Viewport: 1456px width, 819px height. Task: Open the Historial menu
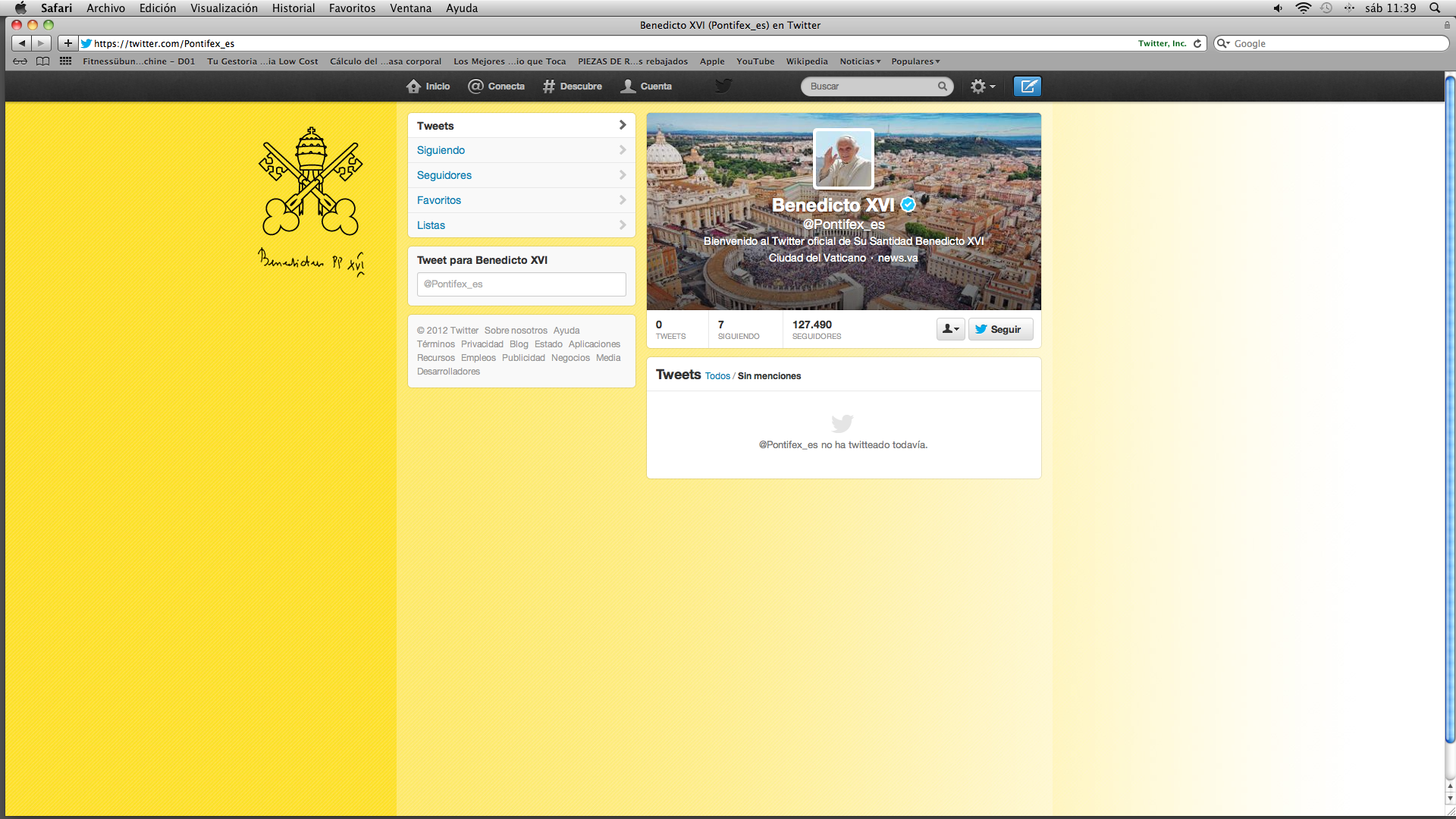293,8
